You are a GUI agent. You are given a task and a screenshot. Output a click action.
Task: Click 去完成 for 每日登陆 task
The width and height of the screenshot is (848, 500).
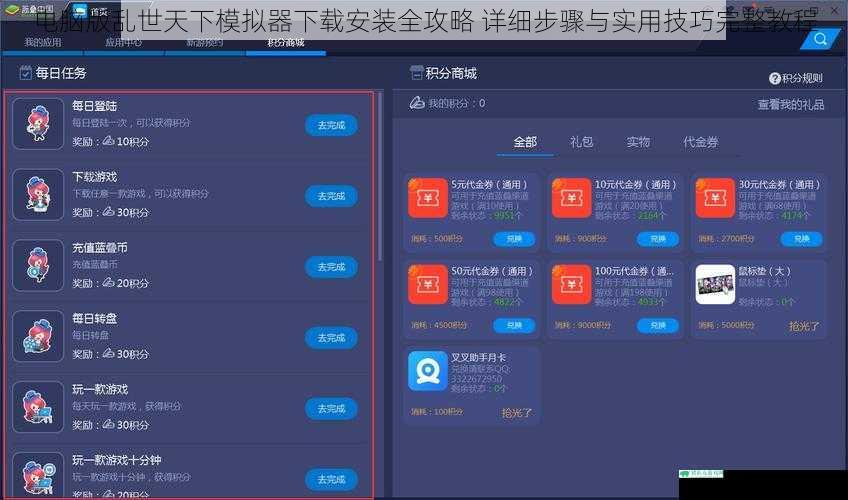331,125
